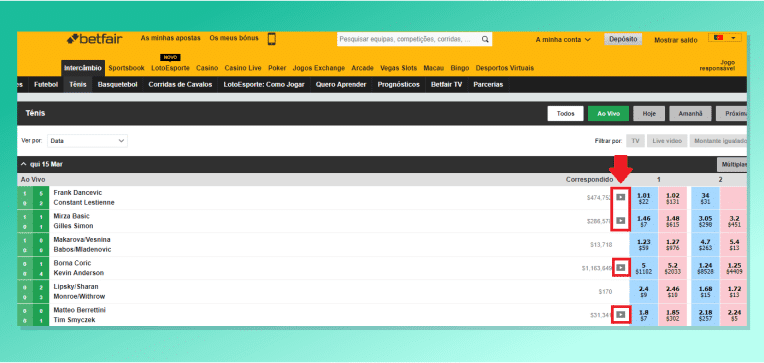The height and width of the screenshot is (363, 764).
Task: Show Ao Vivo matches only
Action: (608, 114)
